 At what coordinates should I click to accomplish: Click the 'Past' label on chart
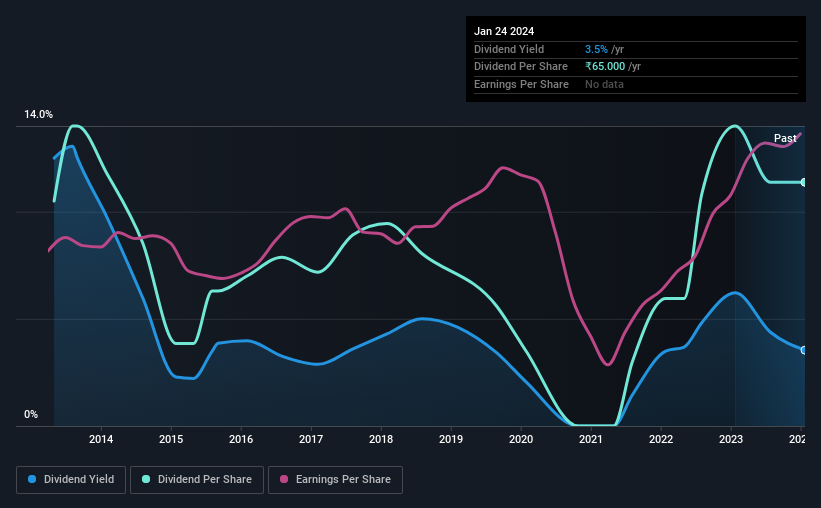[785, 138]
